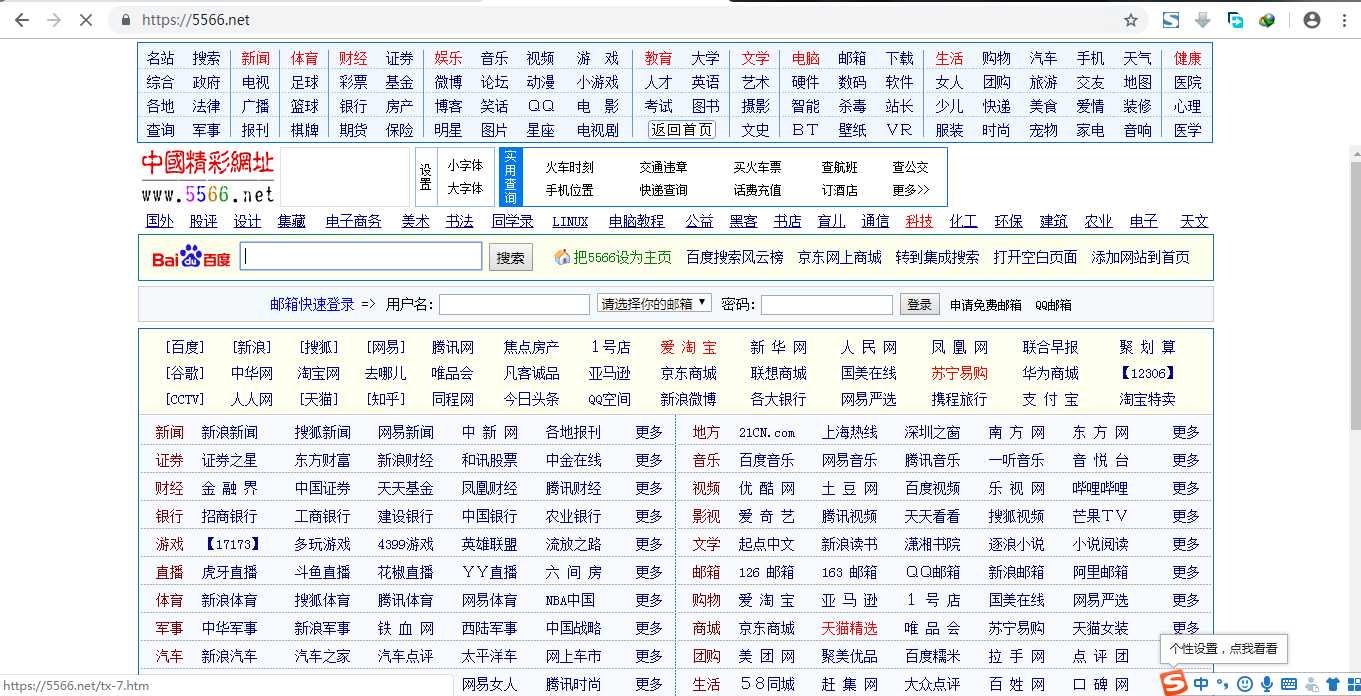
Task: Click the browser back arrow
Action: point(22,20)
